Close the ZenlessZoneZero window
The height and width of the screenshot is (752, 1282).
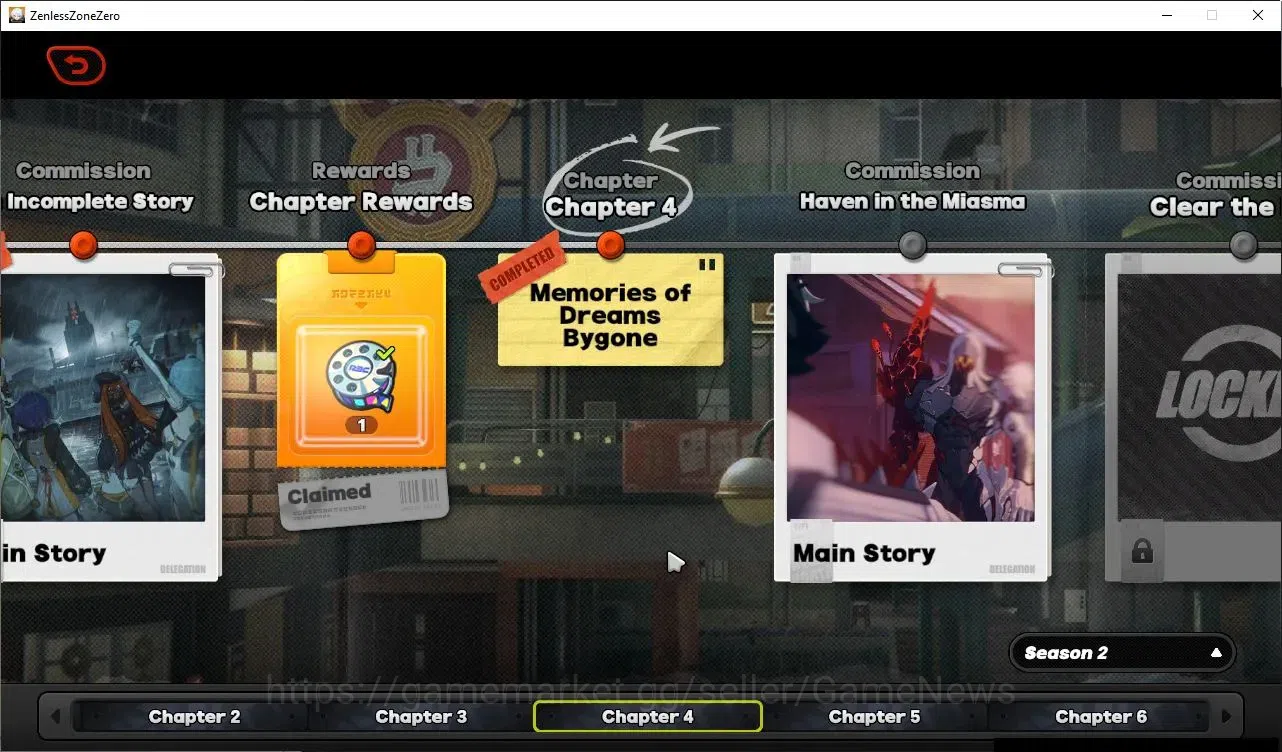[1258, 15]
